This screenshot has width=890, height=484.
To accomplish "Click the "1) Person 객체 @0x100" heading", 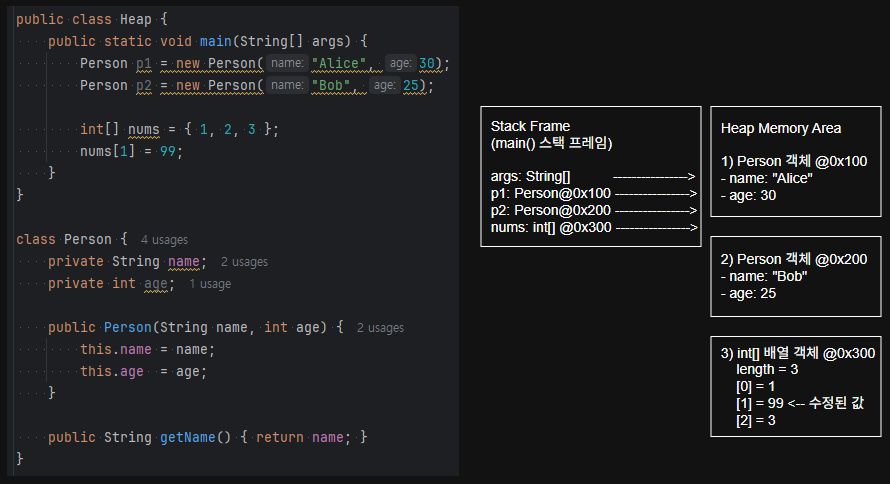I will click(794, 161).
